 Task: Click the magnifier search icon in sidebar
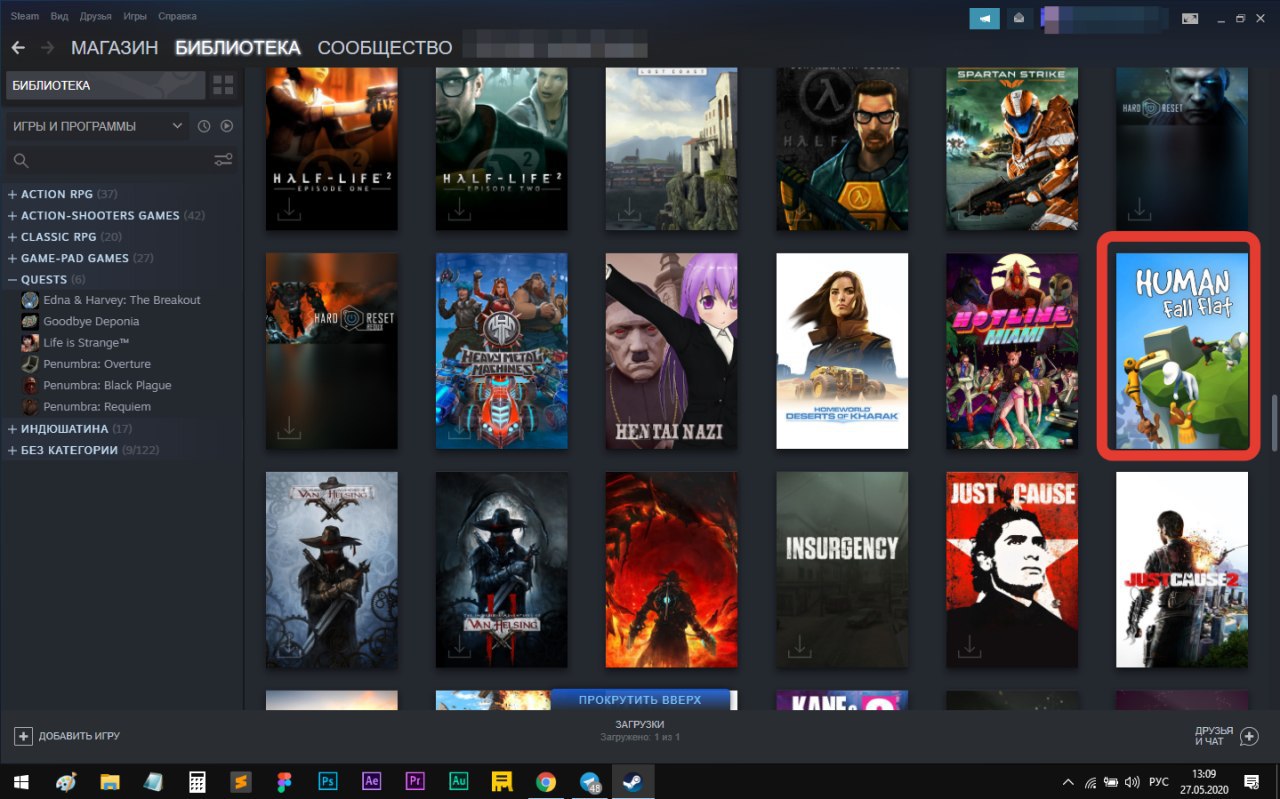[x=21, y=160]
